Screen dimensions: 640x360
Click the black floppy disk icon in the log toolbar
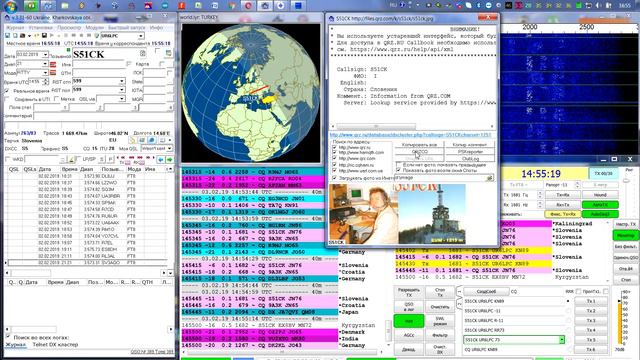coord(44,36)
